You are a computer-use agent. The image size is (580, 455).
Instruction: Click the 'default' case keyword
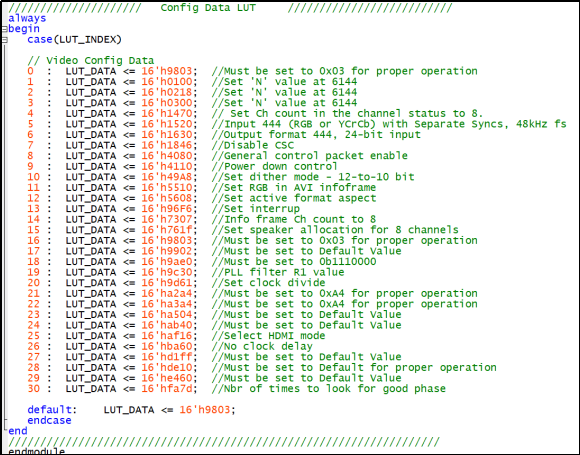[x=49, y=410]
